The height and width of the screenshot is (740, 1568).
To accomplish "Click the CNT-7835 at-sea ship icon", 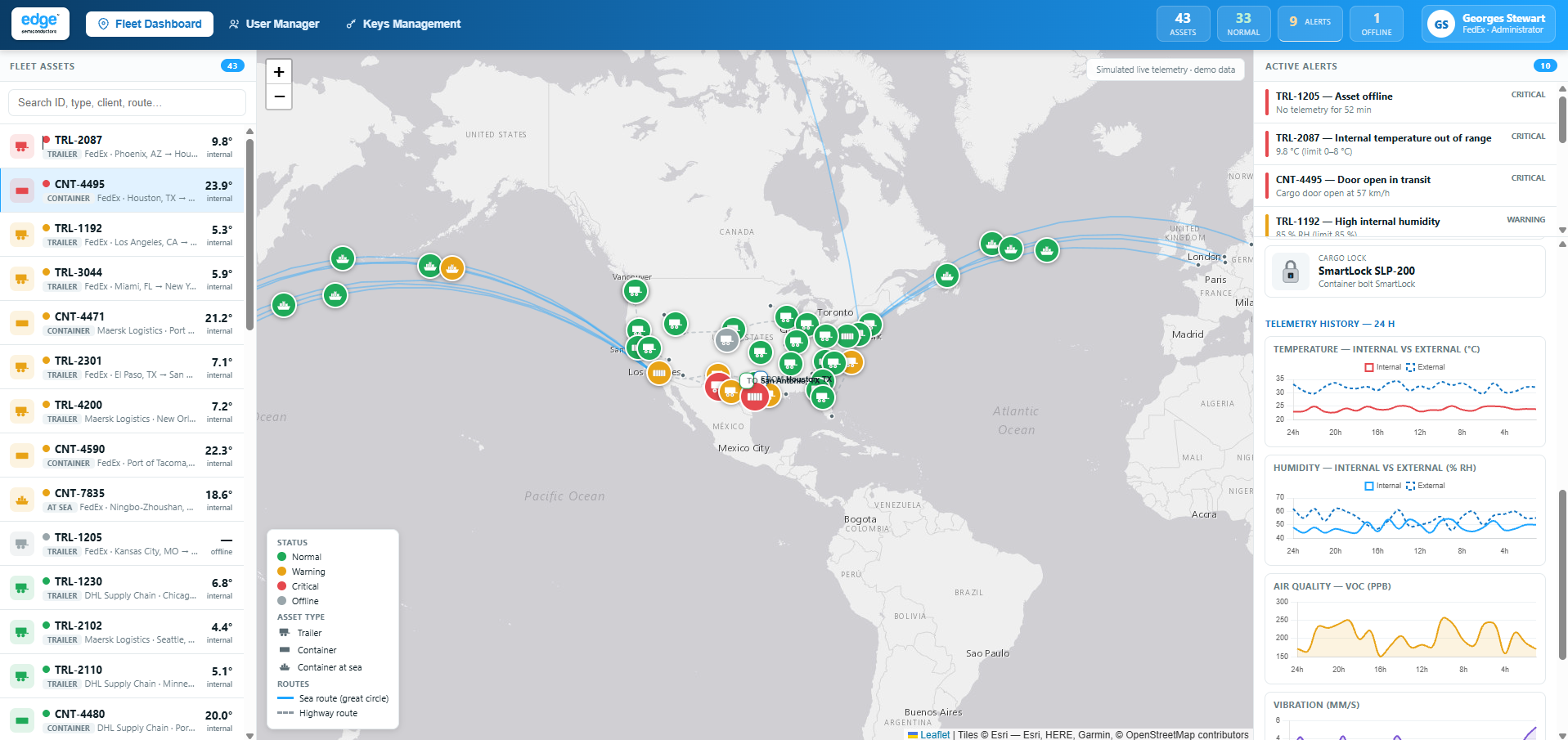I will pos(22,500).
